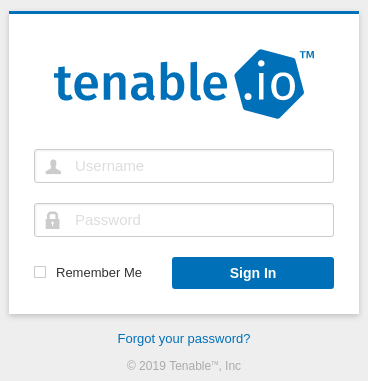
Task: Click the Sign In button
Action: point(253,273)
